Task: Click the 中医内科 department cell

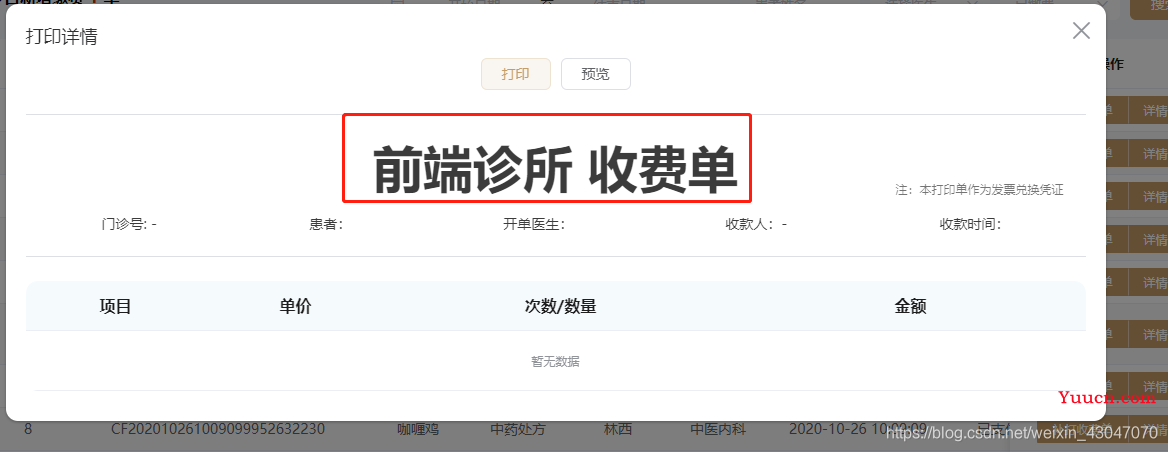Action: [718, 430]
